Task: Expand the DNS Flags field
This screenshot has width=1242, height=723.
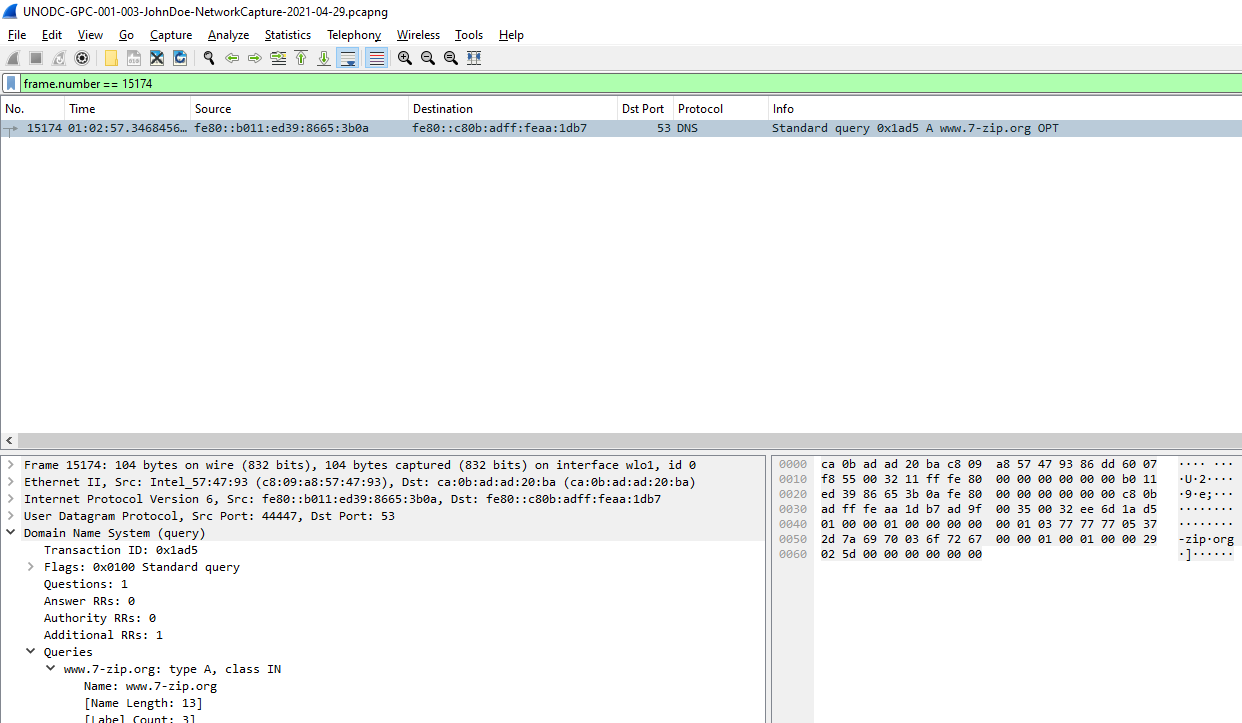Action: (31, 567)
